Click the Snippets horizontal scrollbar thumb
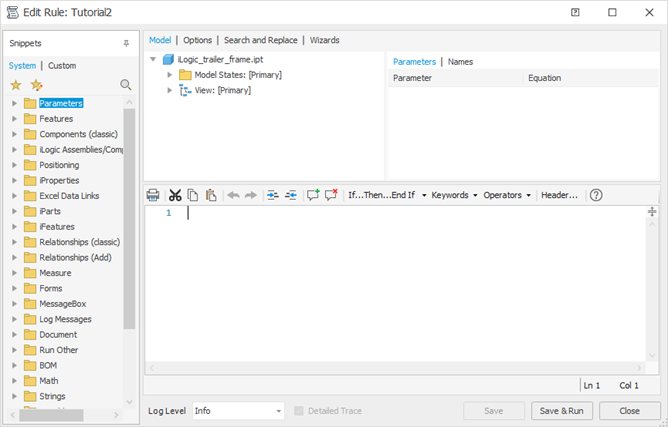Viewport: 668px width, 427px height. [51, 415]
